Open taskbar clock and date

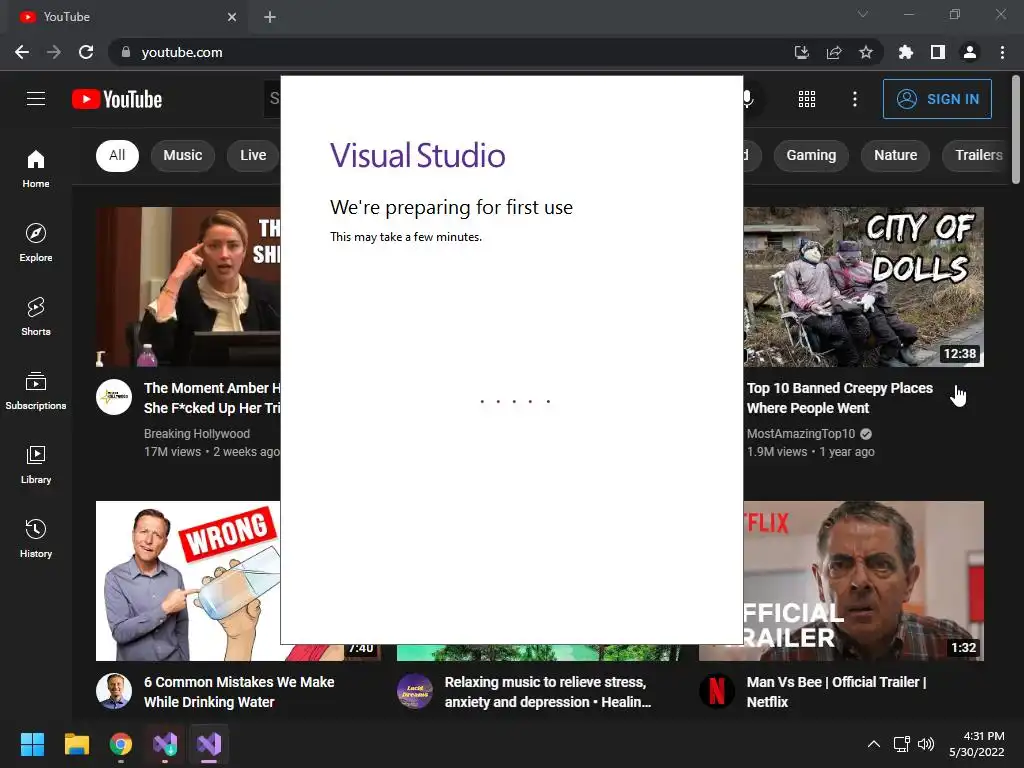976,744
